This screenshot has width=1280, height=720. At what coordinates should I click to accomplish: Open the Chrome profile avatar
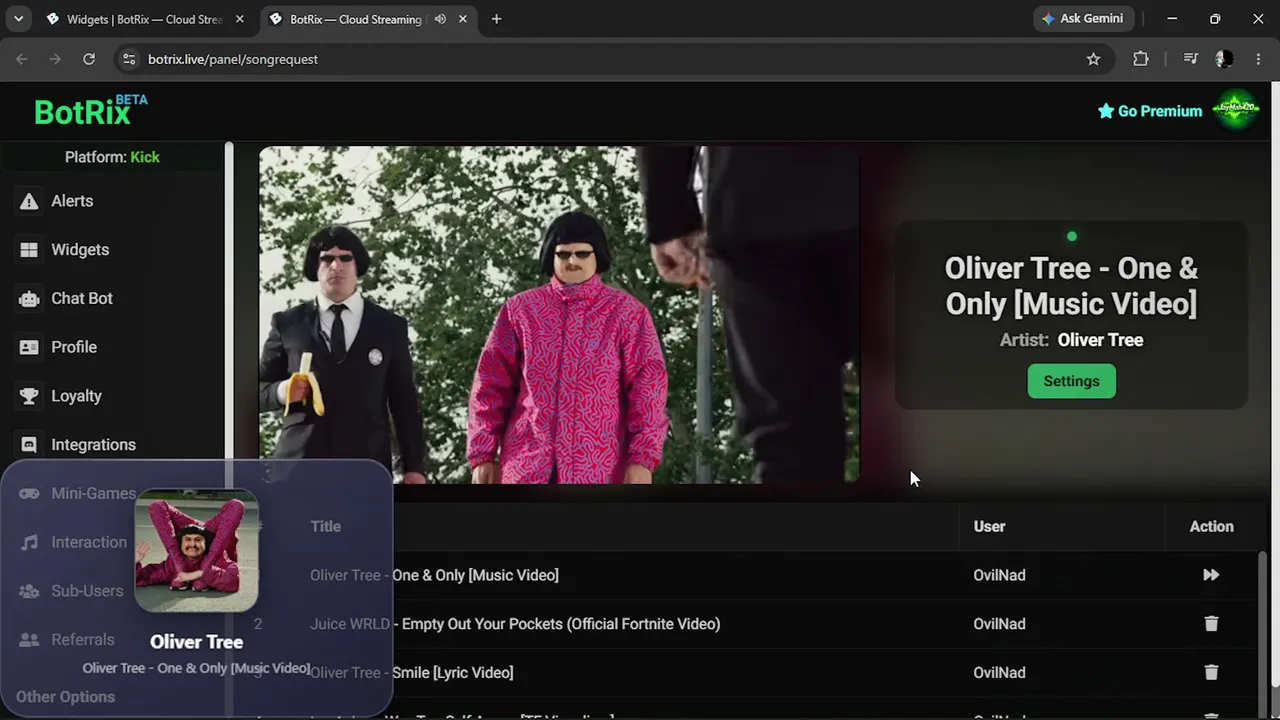click(1224, 59)
